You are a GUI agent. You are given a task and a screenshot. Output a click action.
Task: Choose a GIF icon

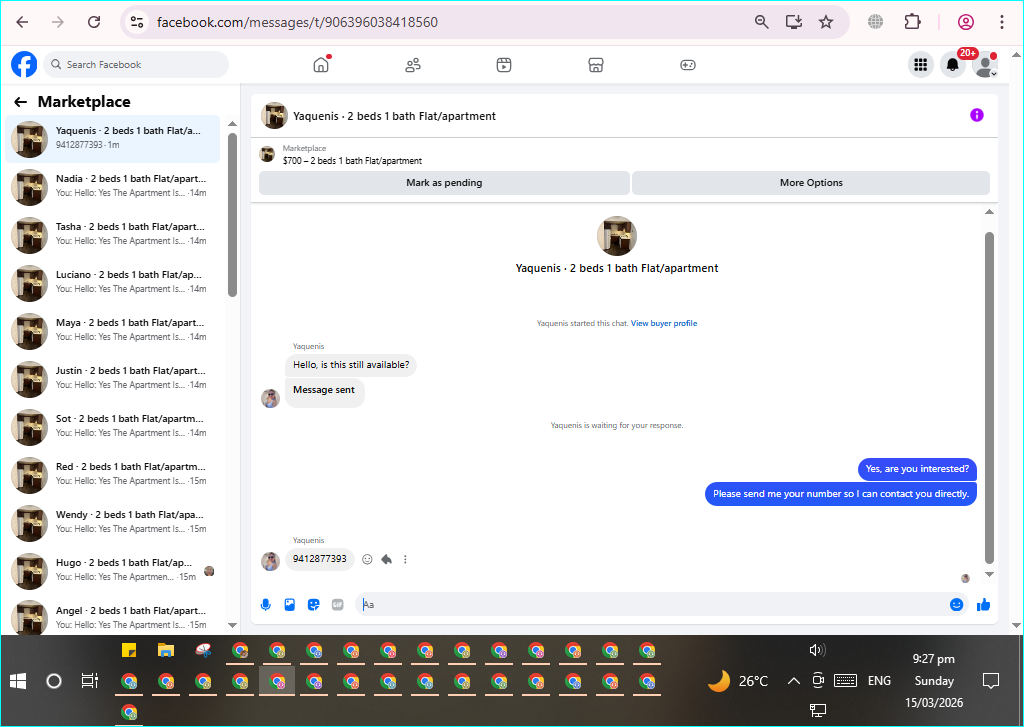338,605
